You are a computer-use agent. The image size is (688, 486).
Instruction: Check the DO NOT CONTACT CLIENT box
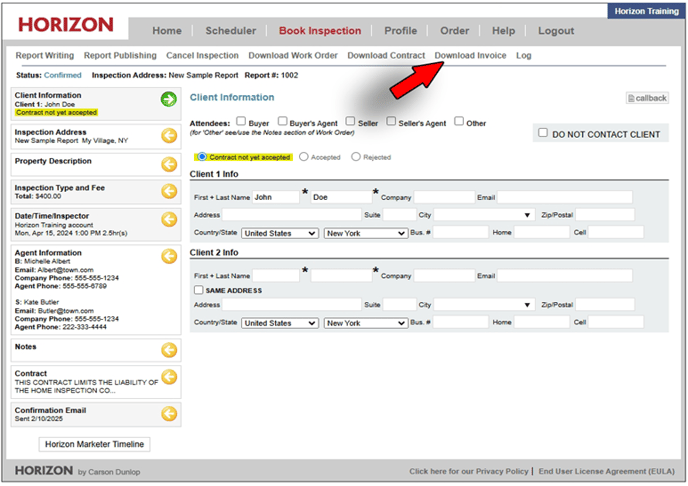[x=542, y=133]
